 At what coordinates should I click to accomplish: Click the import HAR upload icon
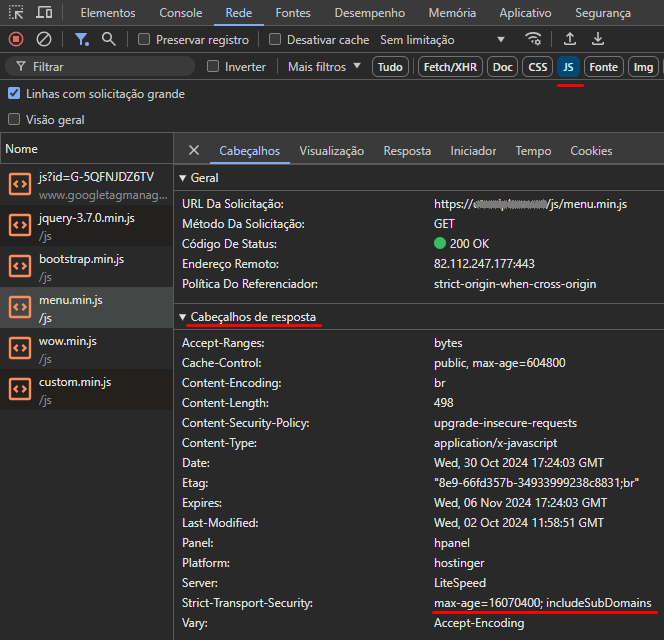coord(570,39)
